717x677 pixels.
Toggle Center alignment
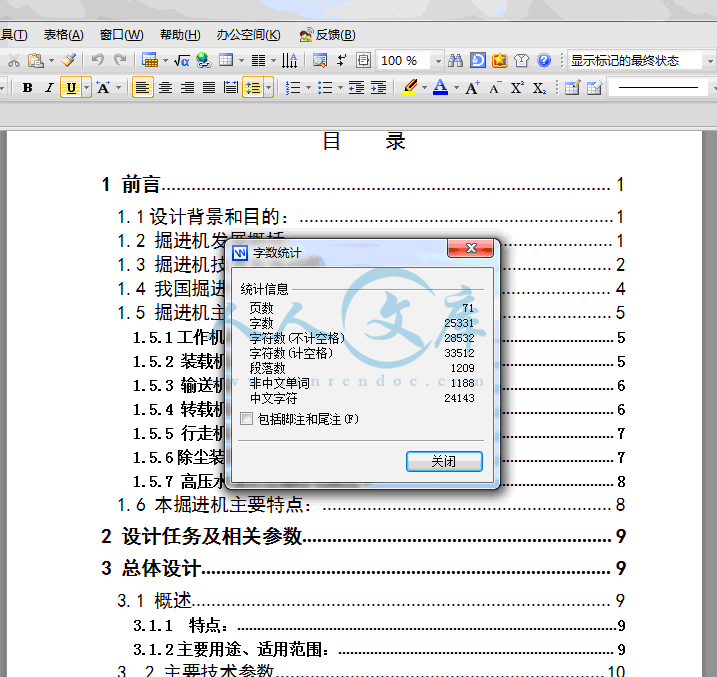(165, 87)
